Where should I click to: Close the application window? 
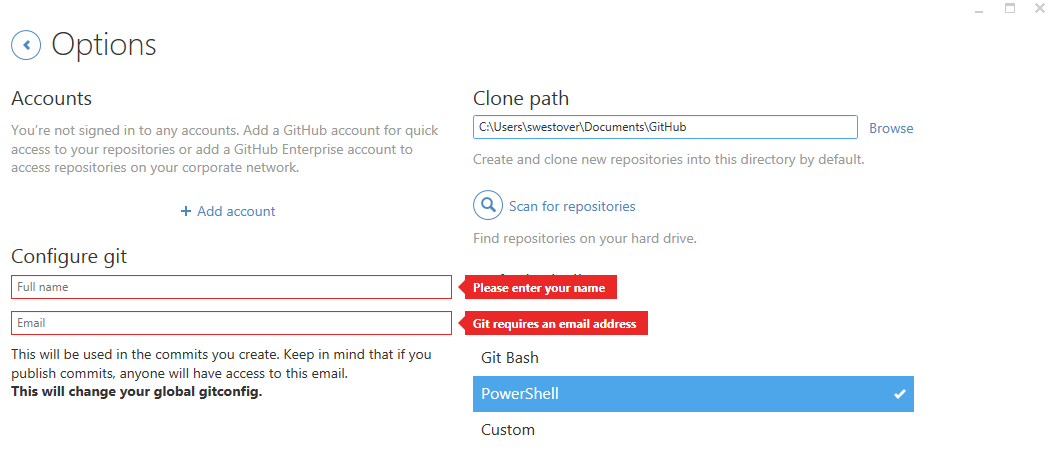1038,9
